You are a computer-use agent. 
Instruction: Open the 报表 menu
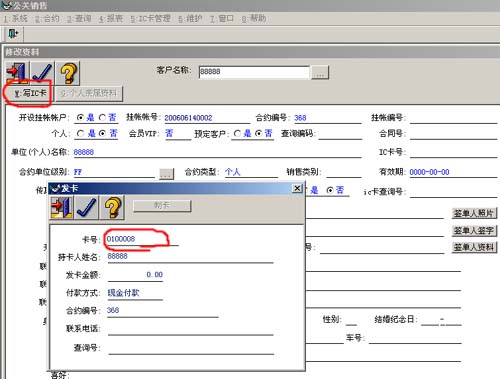point(111,18)
